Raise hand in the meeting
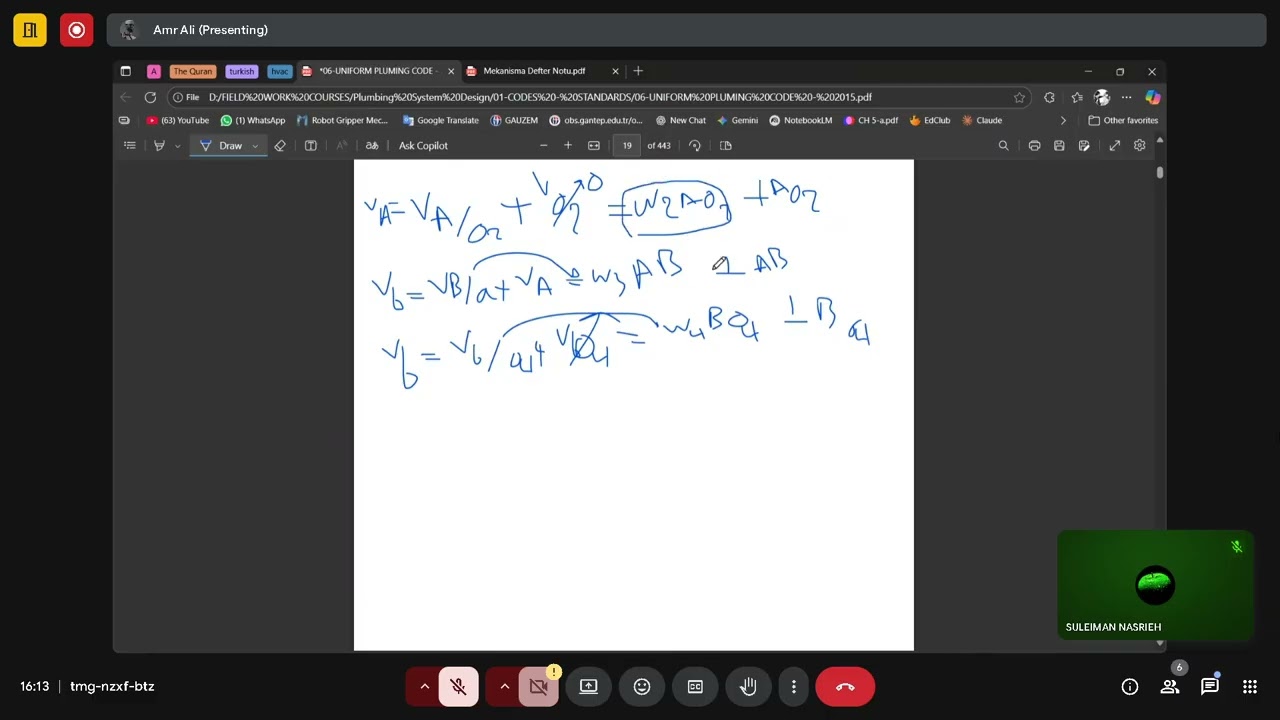This screenshot has height=720, width=1280. point(748,686)
